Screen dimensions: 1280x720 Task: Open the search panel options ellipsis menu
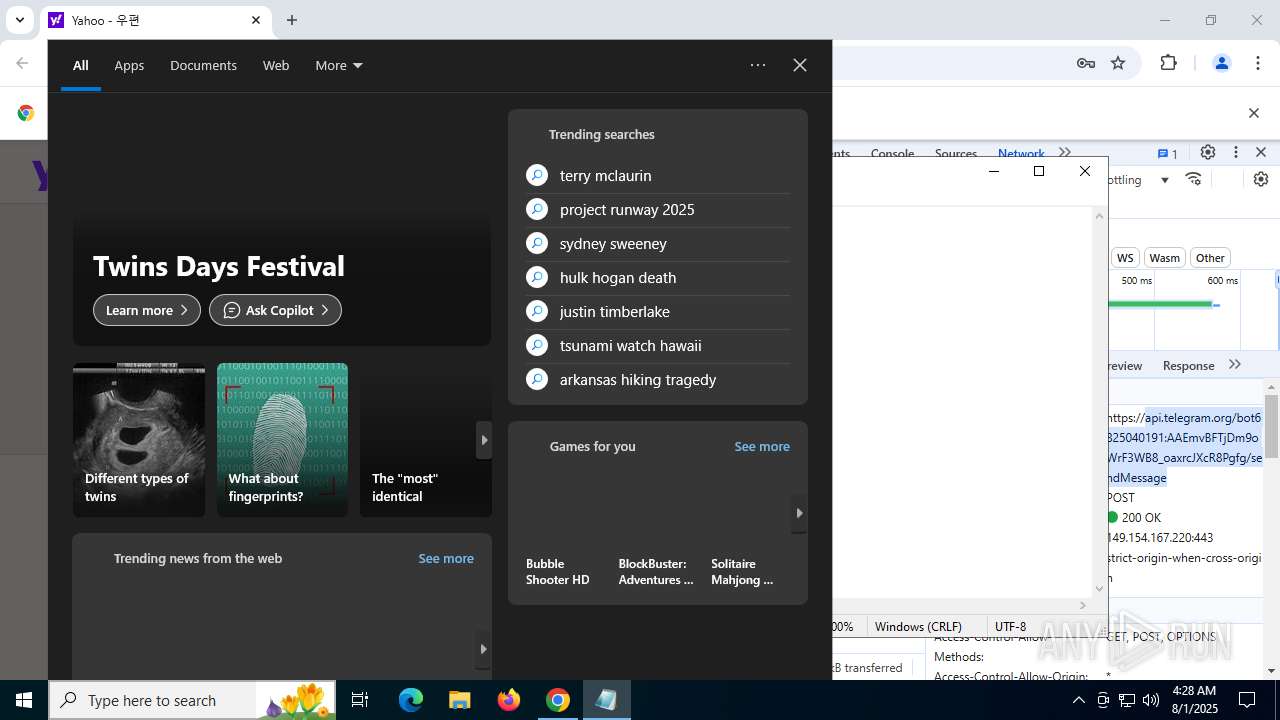758,65
